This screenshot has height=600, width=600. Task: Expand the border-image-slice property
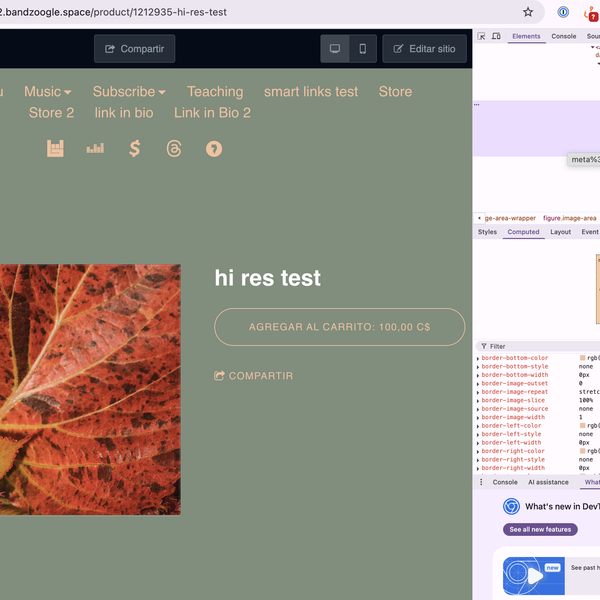point(478,401)
